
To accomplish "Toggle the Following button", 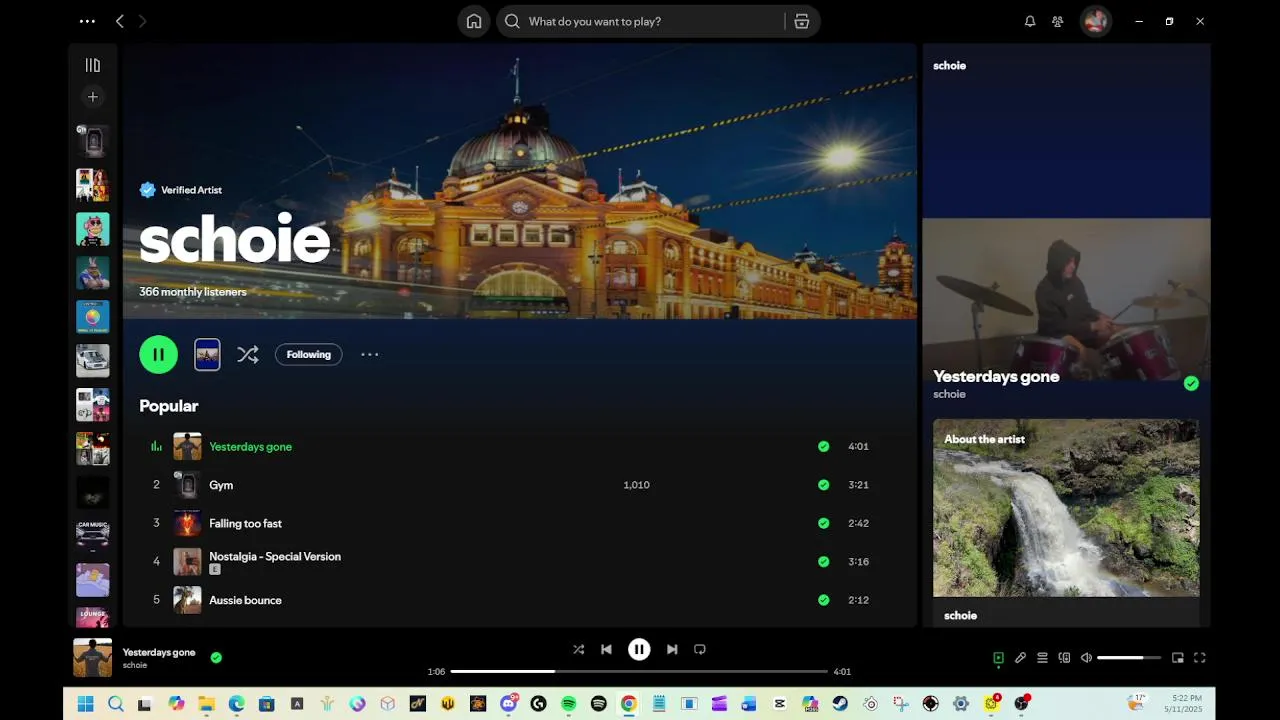I will (309, 354).
